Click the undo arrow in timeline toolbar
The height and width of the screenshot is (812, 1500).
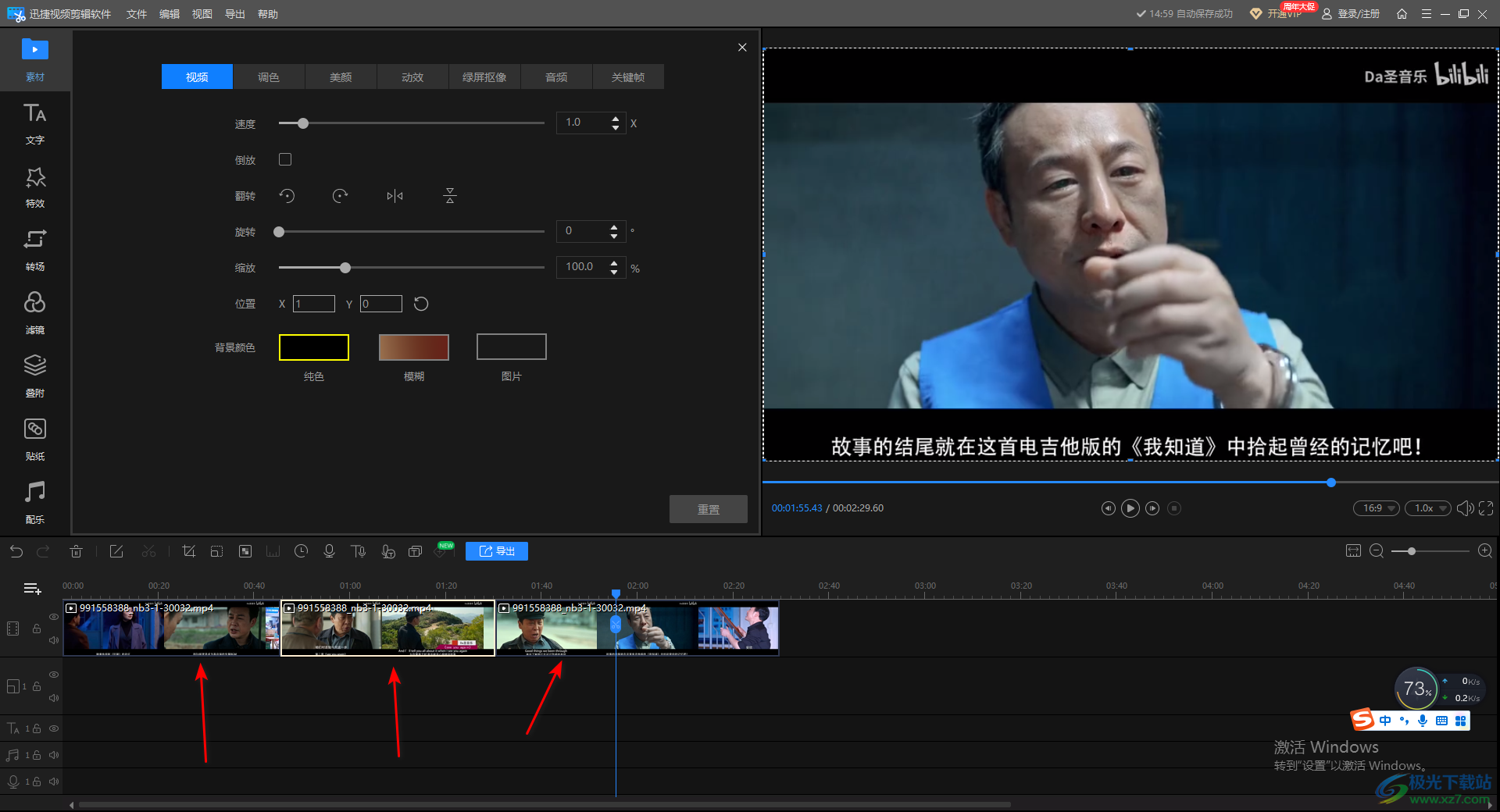pyautogui.click(x=16, y=551)
